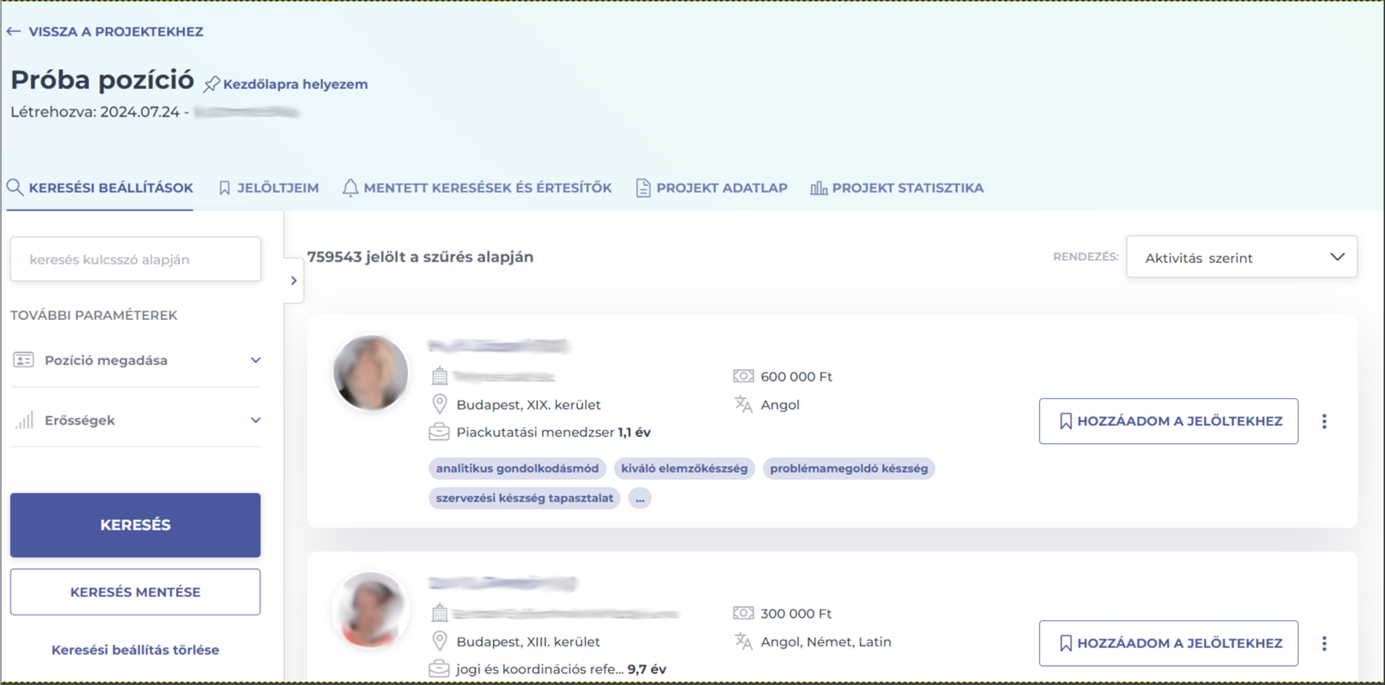1385x685 pixels.
Task: Click the KERESÉS MENTÉSE button
Action: point(135,592)
